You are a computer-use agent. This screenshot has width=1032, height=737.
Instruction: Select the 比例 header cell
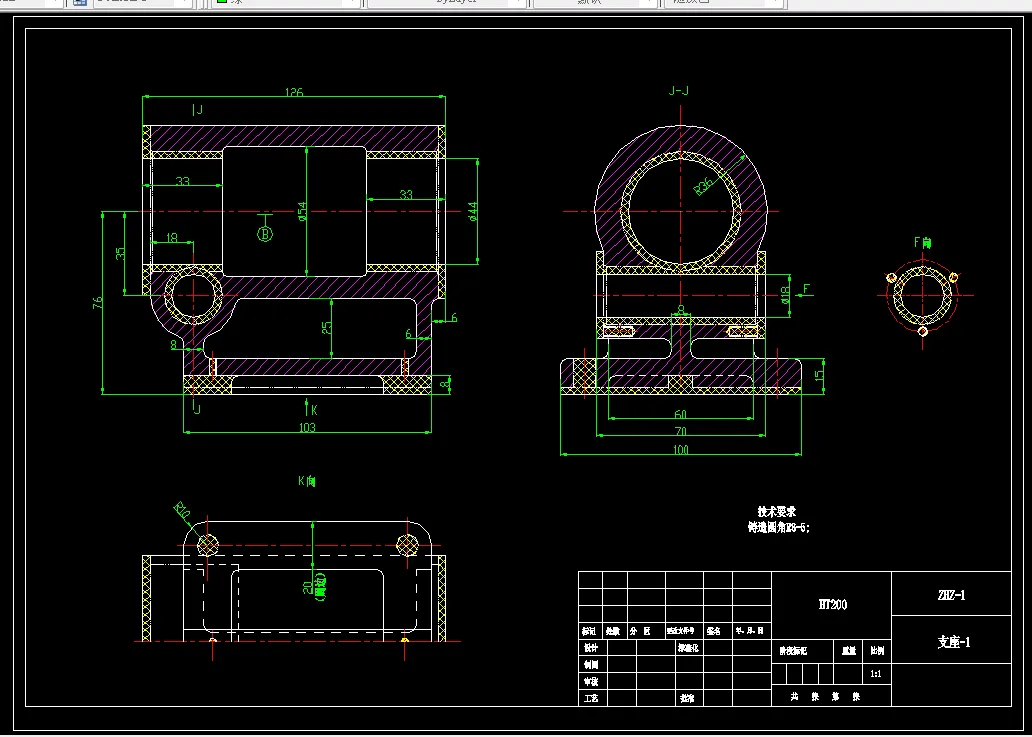point(877,651)
